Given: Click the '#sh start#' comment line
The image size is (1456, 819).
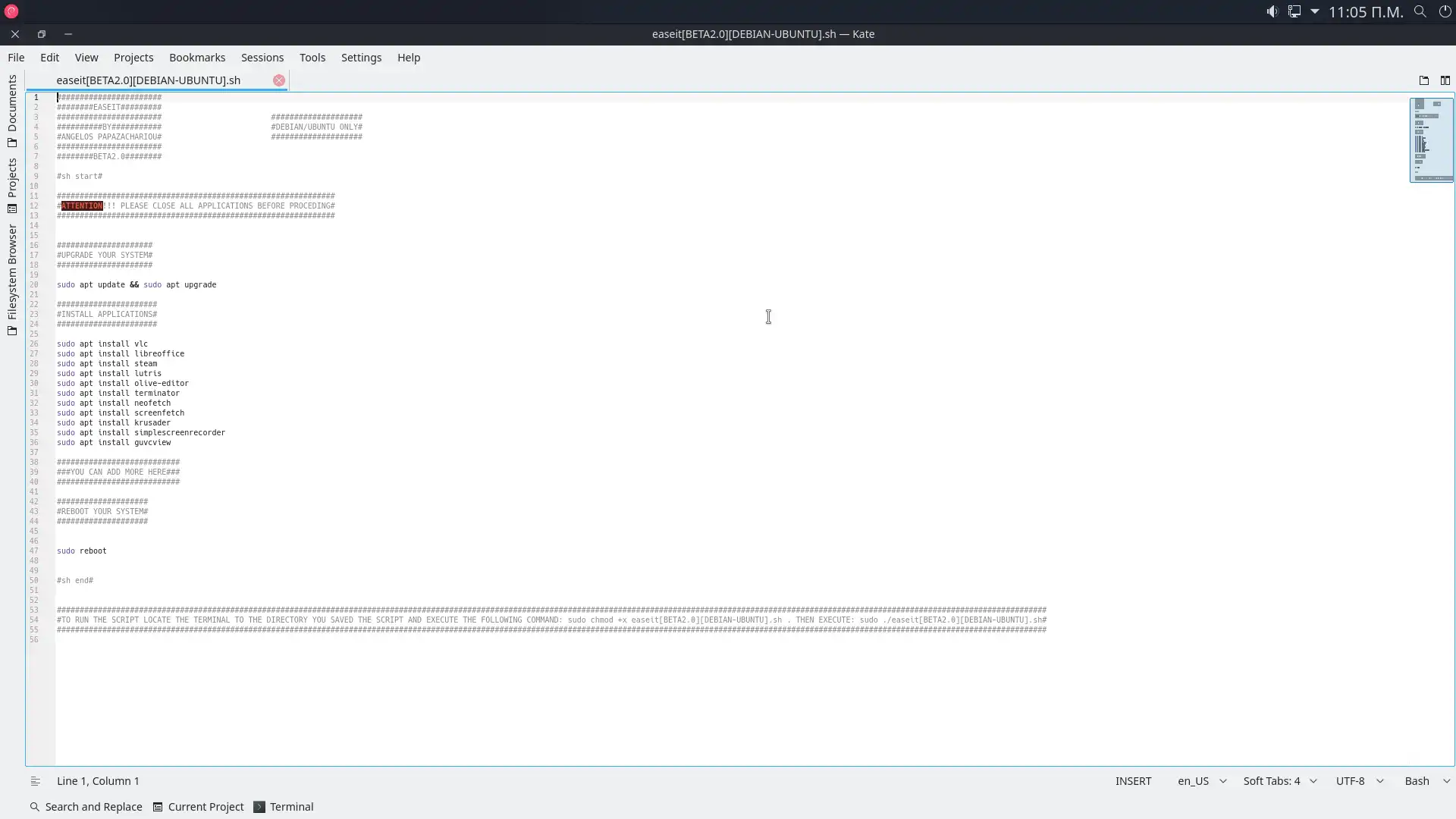Looking at the screenshot, I should coord(80,177).
